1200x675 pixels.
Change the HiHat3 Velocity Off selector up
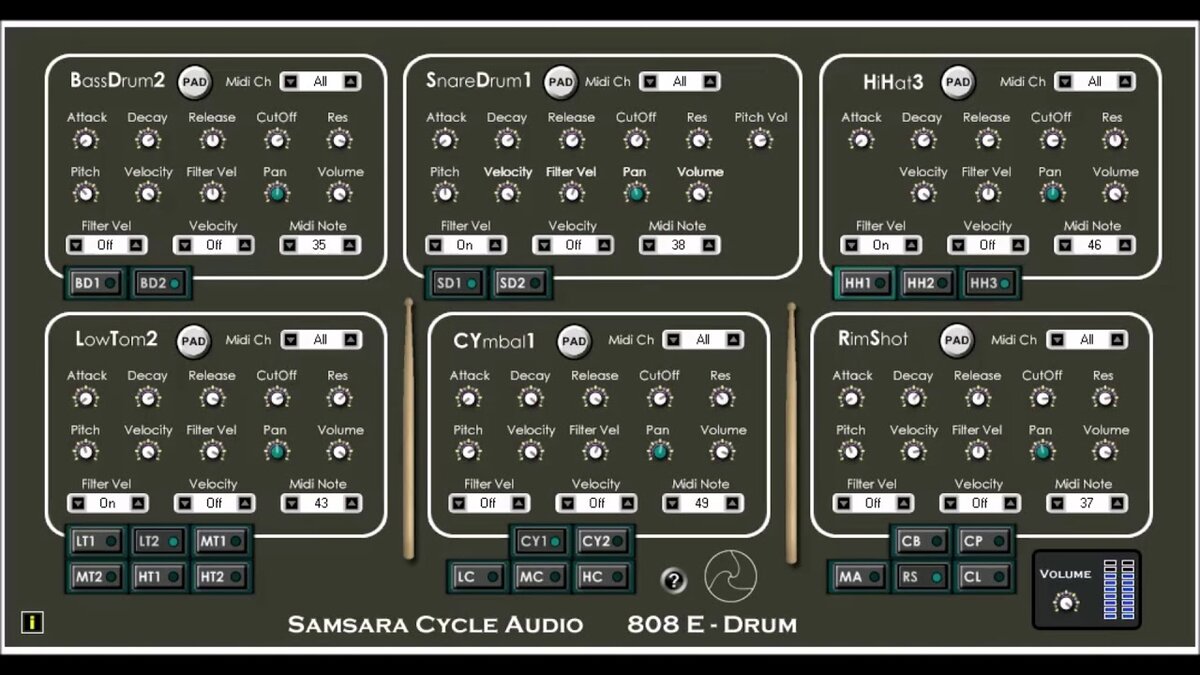click(1017, 245)
